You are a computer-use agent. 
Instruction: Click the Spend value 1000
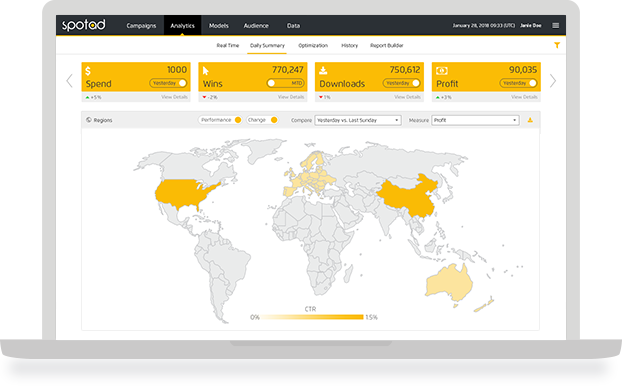pos(177,70)
